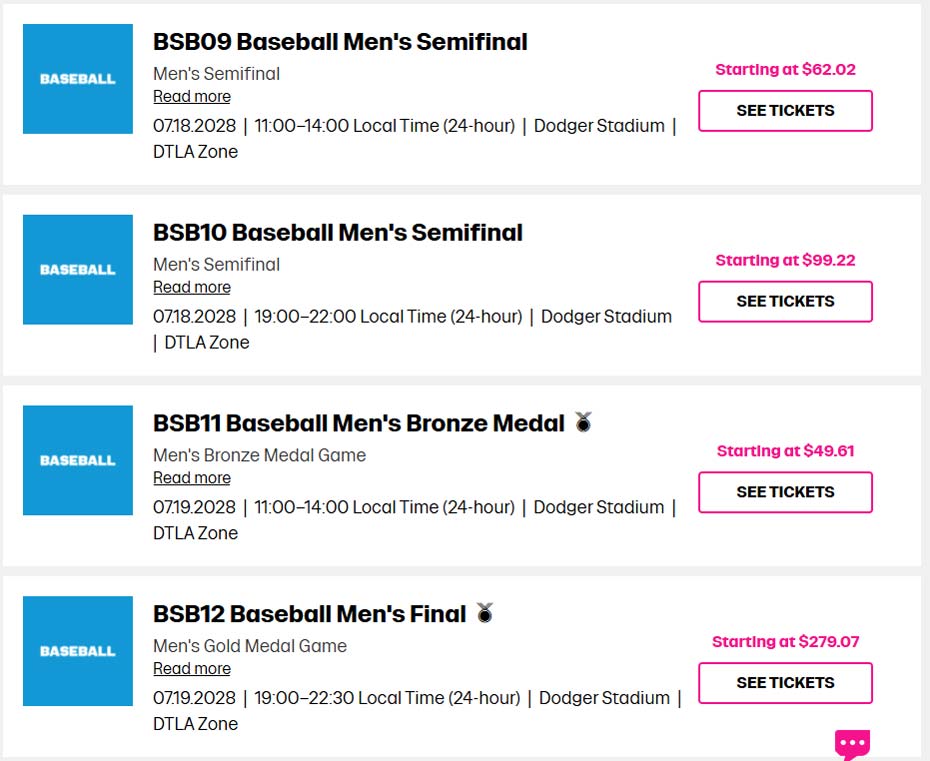Image resolution: width=930 pixels, height=761 pixels.
Task: Open the BSB10 Baseball Men's Semifinal title
Action: [x=338, y=233]
